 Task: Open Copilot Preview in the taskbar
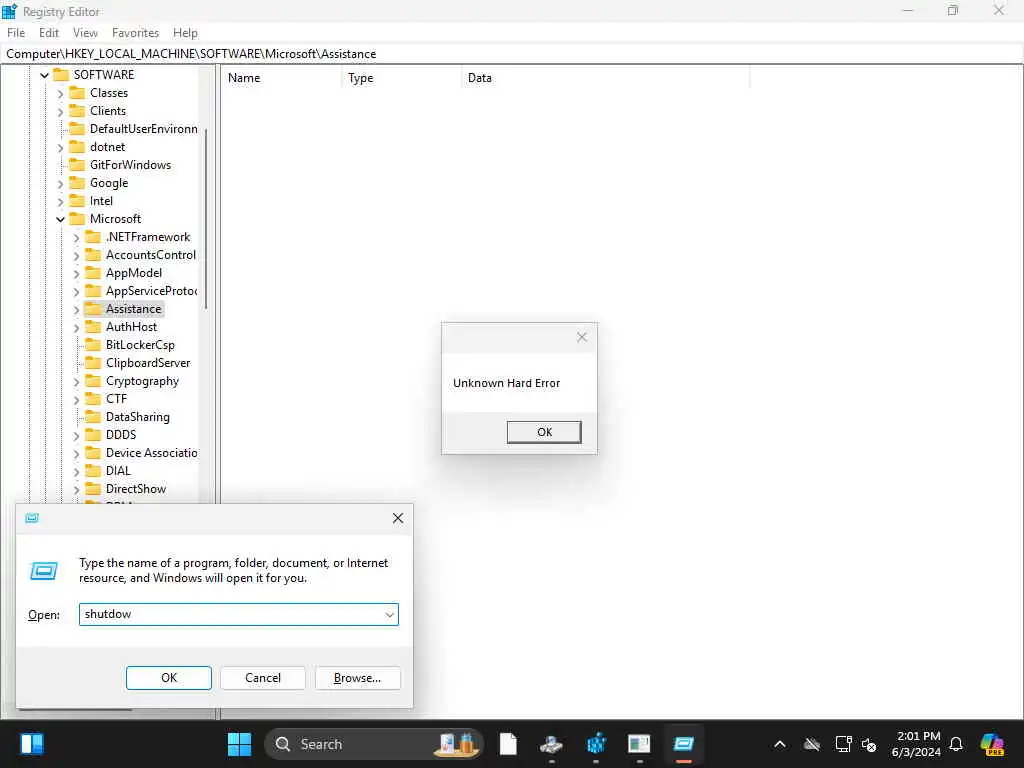[x=992, y=744]
